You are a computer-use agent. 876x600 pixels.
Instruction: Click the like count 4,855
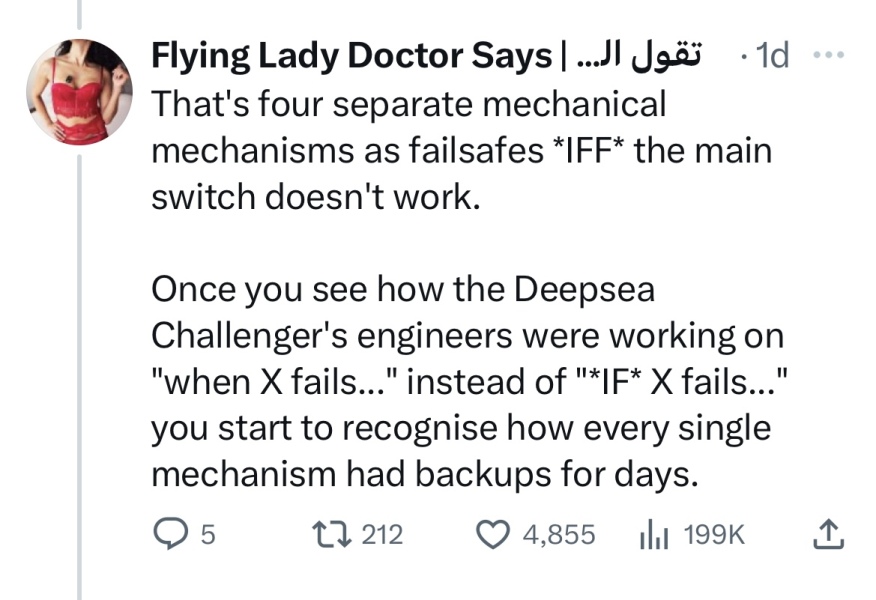coord(559,535)
